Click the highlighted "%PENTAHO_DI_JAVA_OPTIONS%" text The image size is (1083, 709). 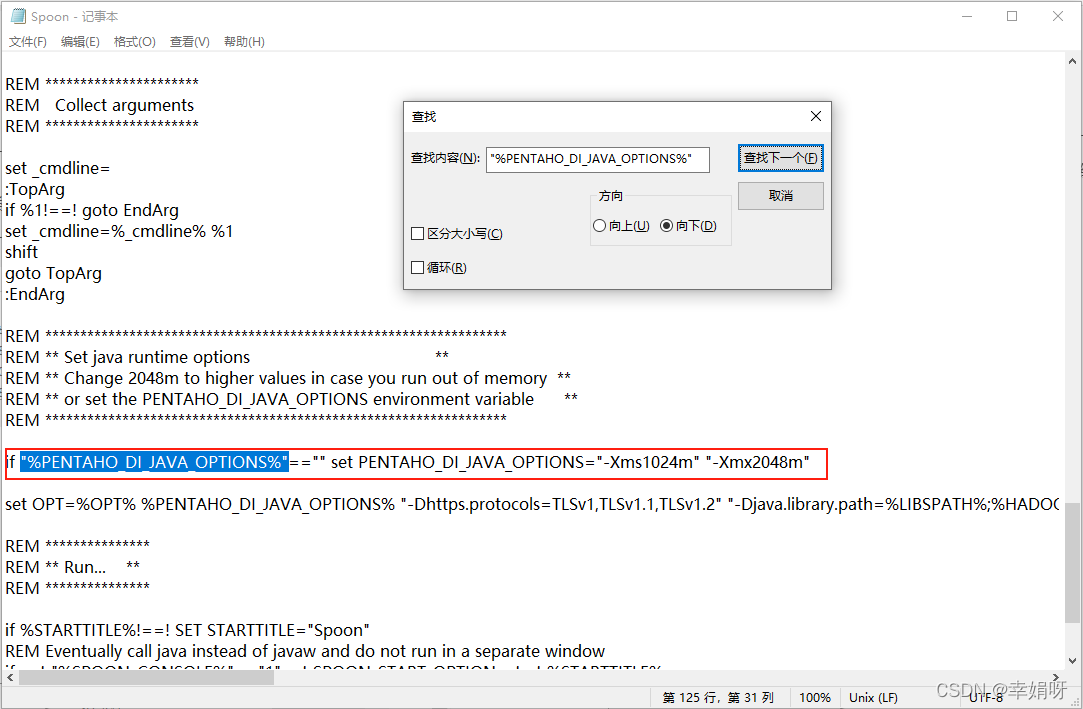(x=154, y=462)
